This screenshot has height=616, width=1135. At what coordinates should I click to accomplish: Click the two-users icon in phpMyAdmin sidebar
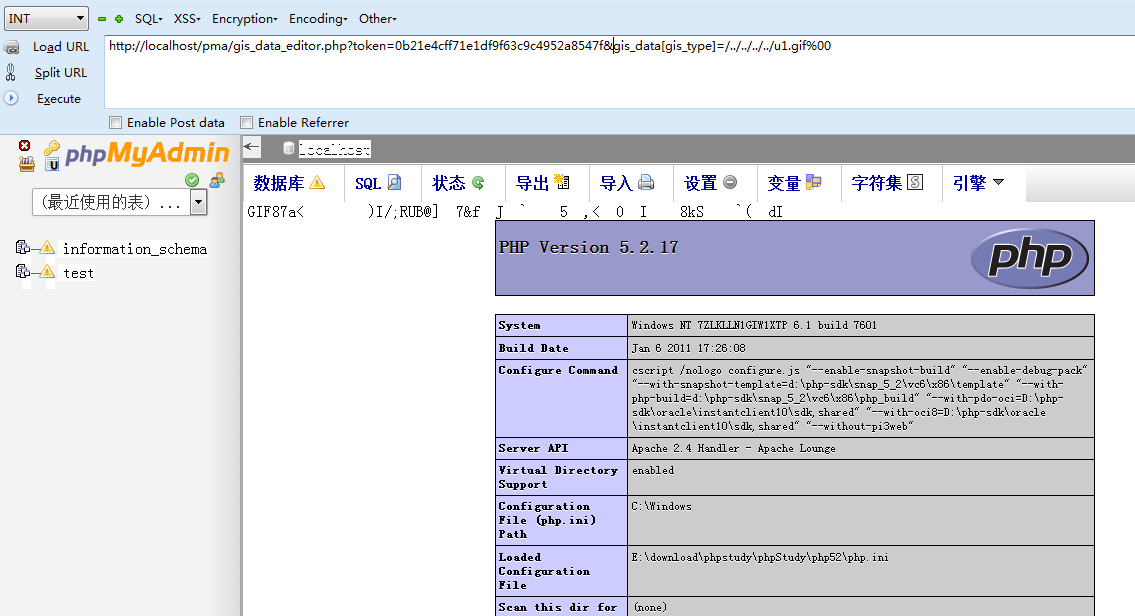coord(217,180)
